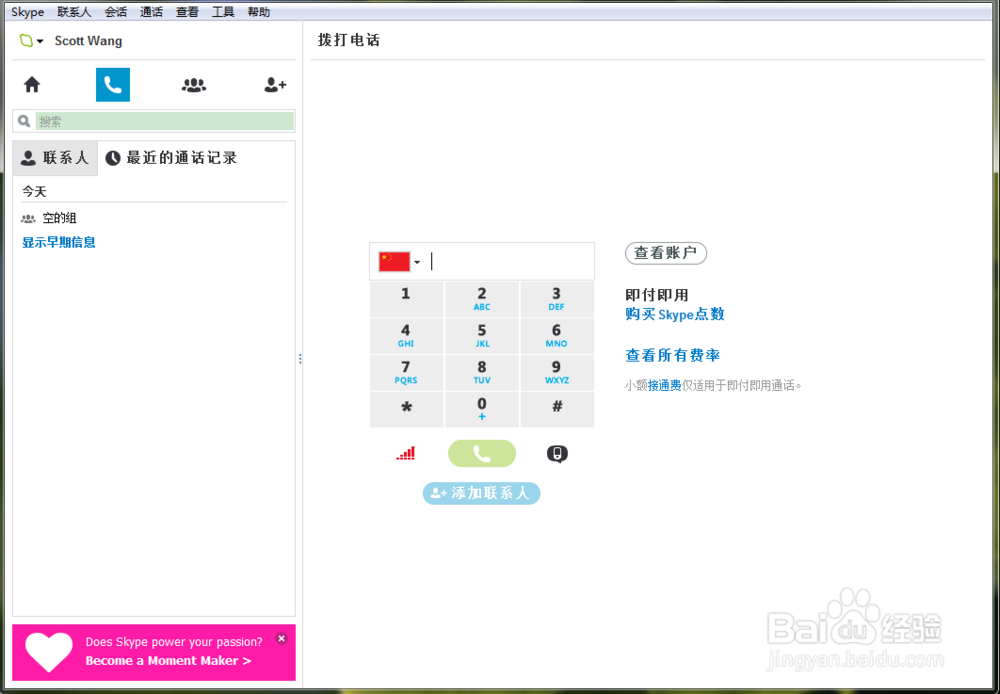Screen dimensions: 1000x694
Task: Dial digit 1 on keypad
Action: [406, 299]
